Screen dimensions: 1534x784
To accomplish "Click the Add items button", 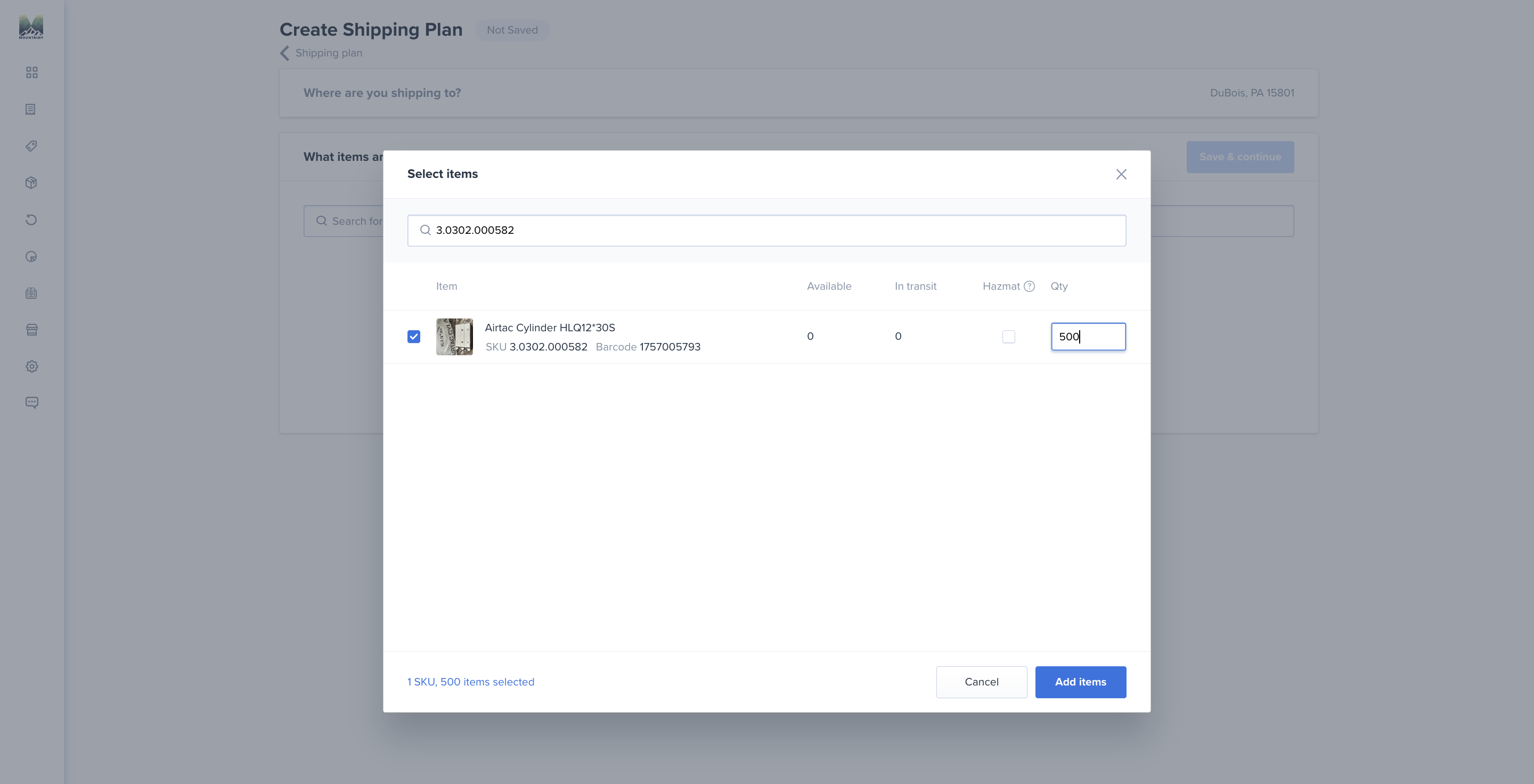I will pos(1080,682).
